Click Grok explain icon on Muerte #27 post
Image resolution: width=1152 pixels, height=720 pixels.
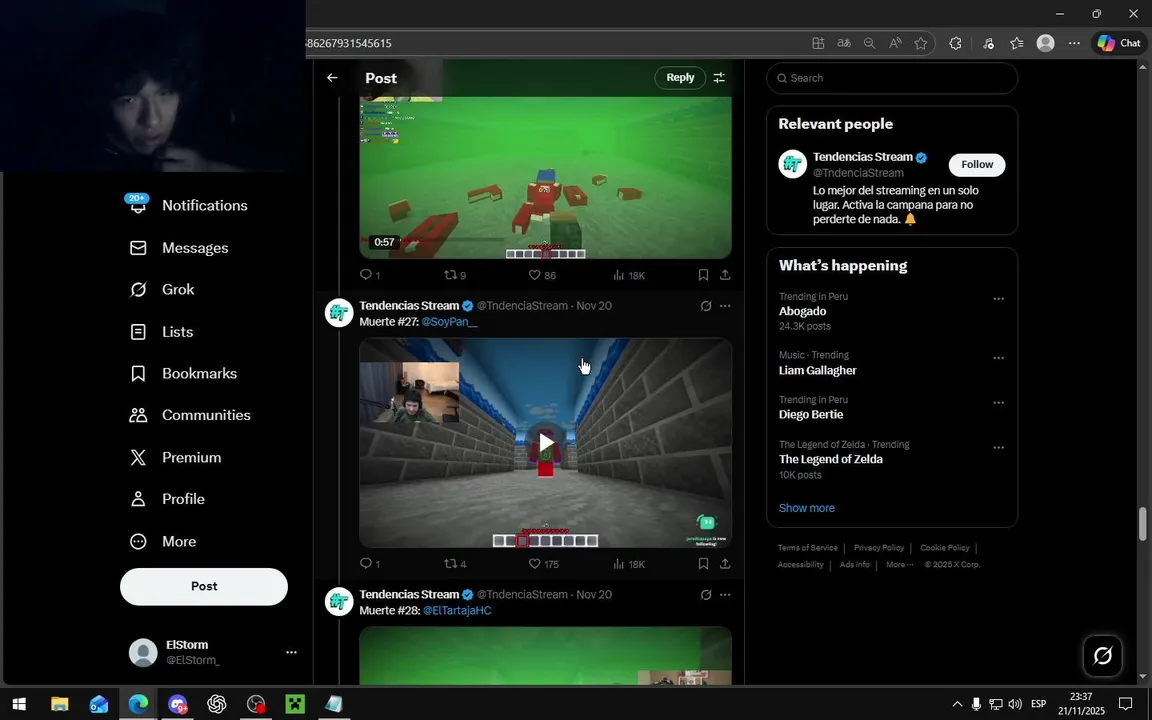705,306
